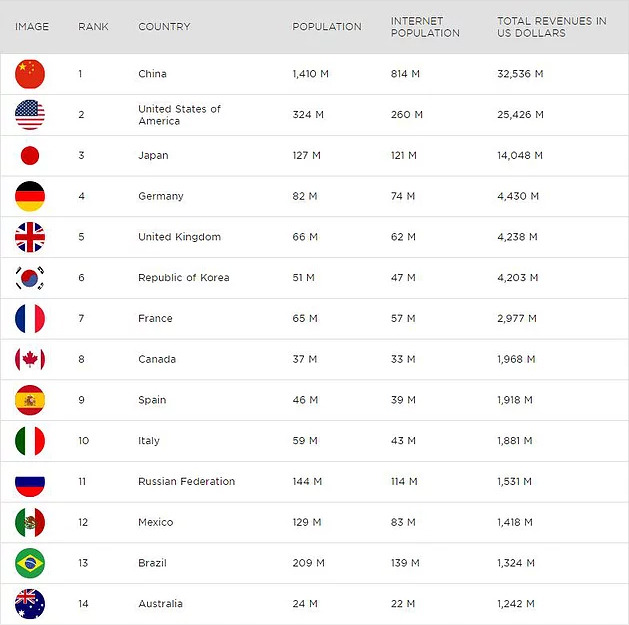Screen dimensions: 629x625
Task: Click the United Kingdom flag icon
Action: [x=30, y=237]
